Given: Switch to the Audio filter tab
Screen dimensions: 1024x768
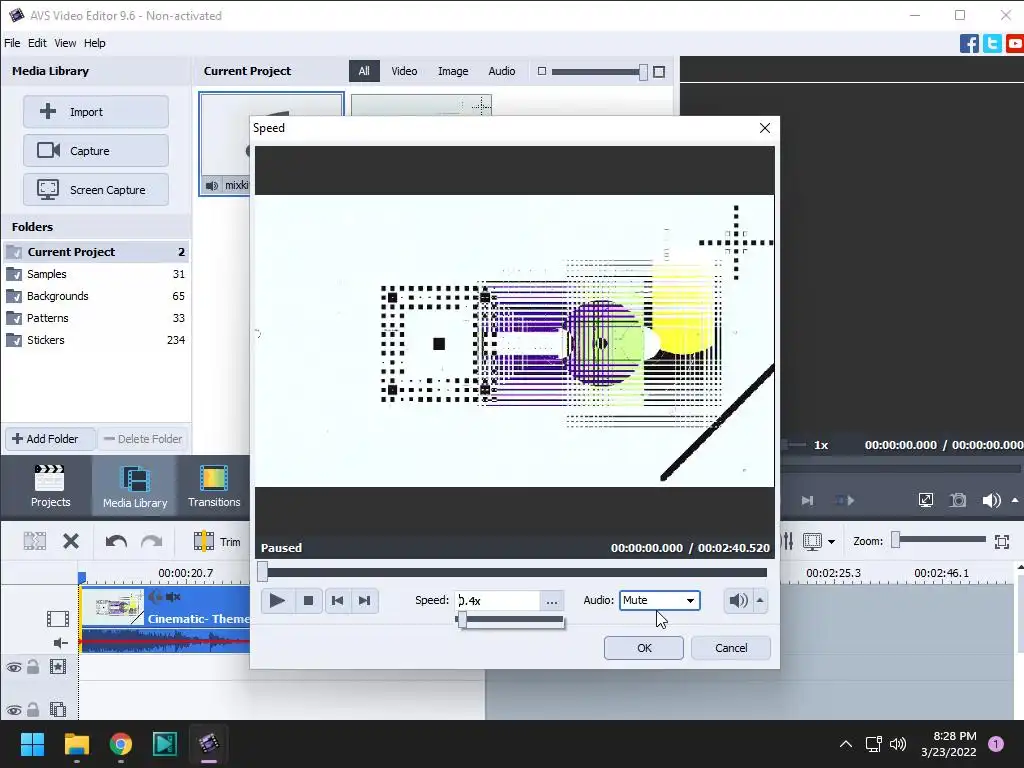Looking at the screenshot, I should pyautogui.click(x=502, y=71).
